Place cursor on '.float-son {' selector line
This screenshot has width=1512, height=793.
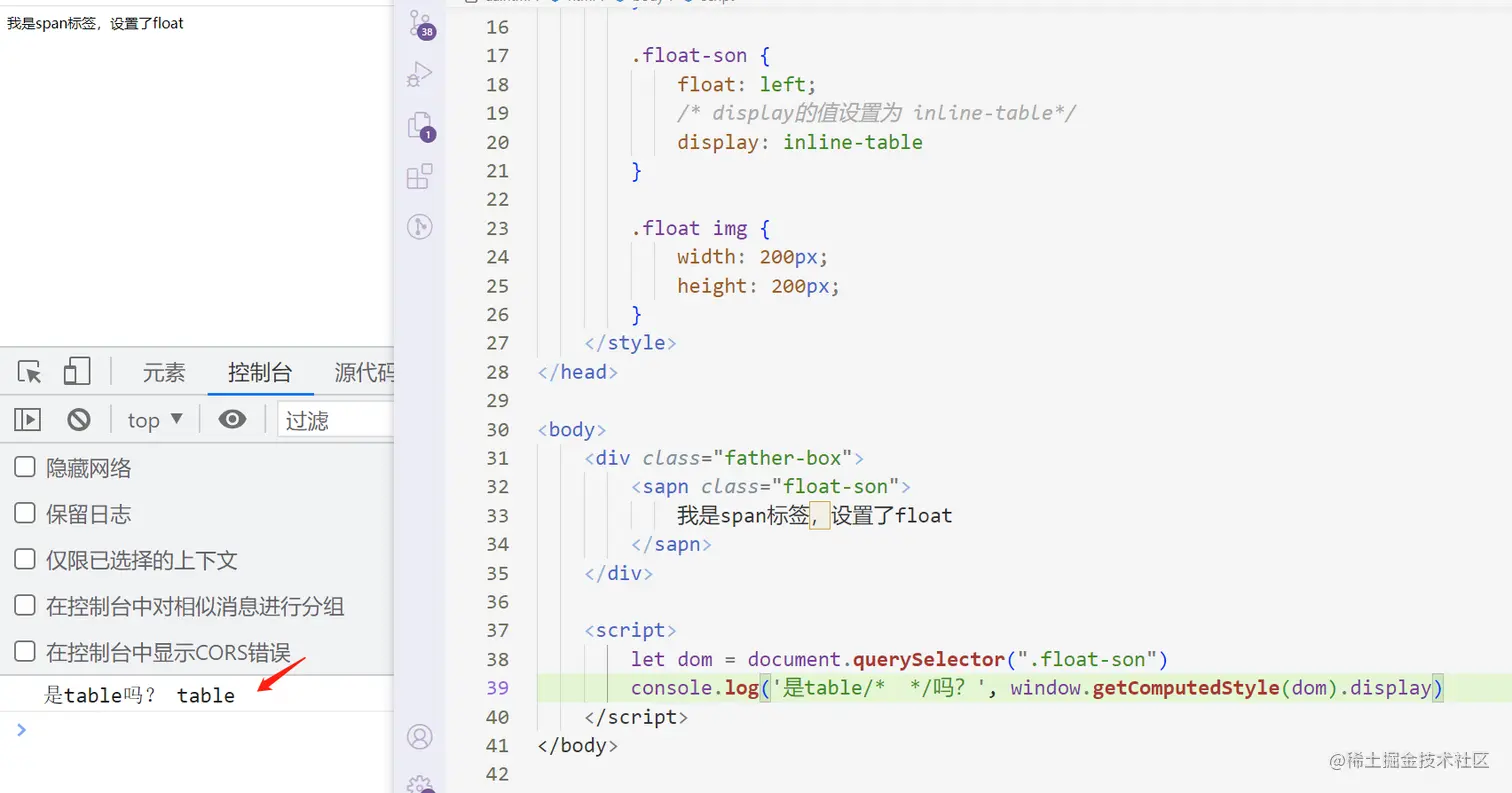tap(700, 55)
